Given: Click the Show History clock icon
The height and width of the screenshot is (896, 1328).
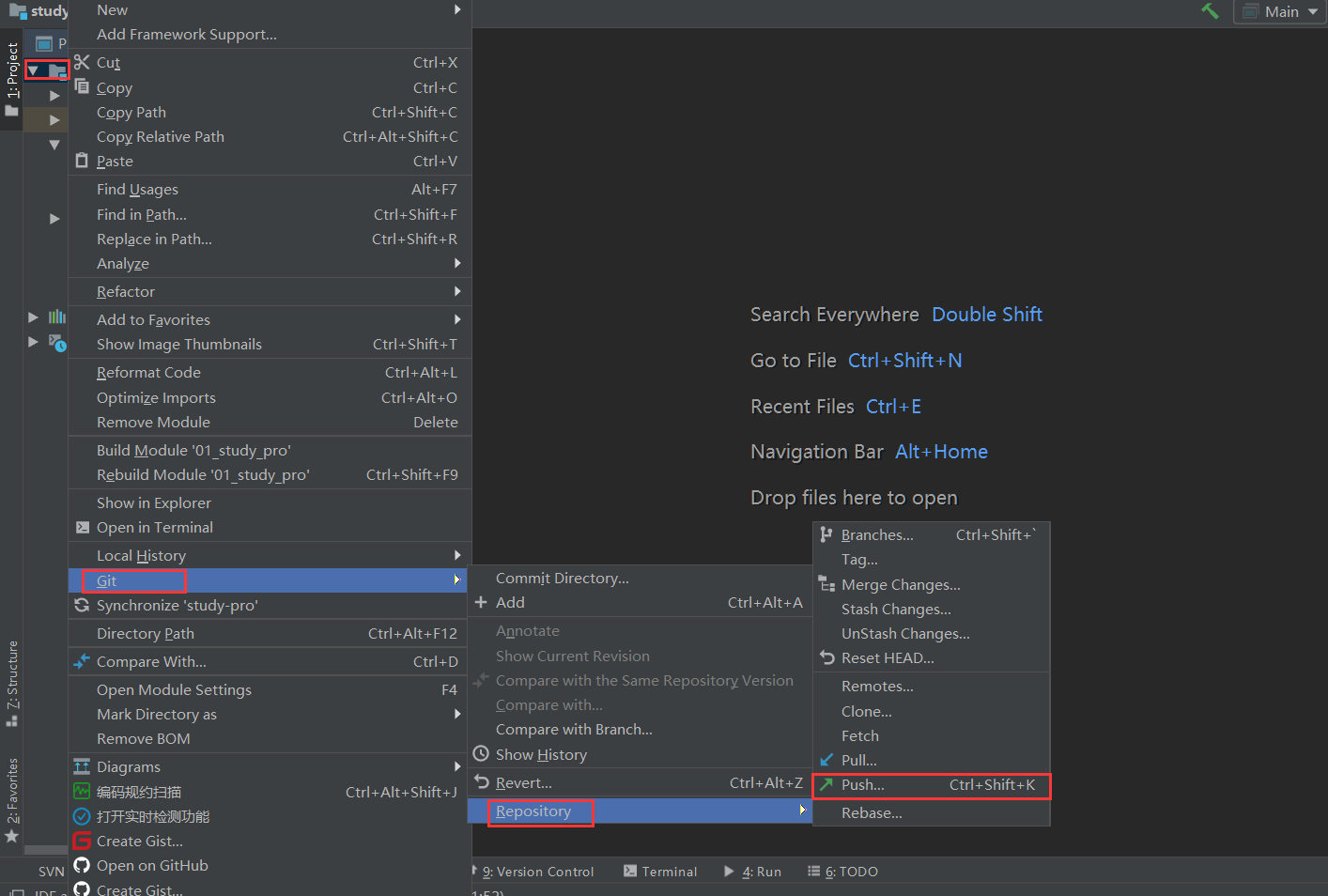Looking at the screenshot, I should [481, 753].
